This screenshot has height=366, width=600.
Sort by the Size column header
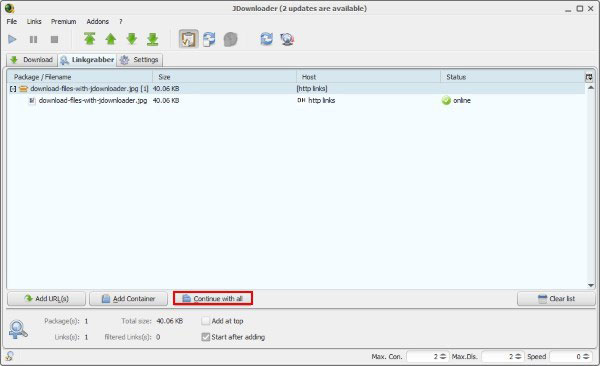[x=225, y=77]
